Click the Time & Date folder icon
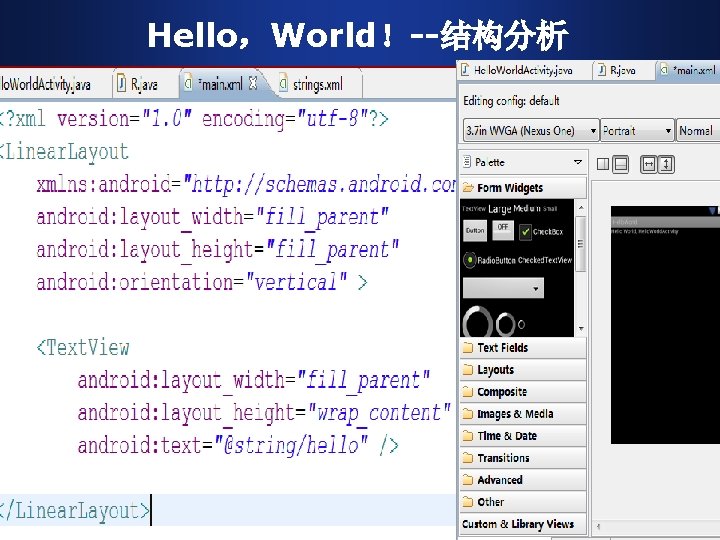 468,435
